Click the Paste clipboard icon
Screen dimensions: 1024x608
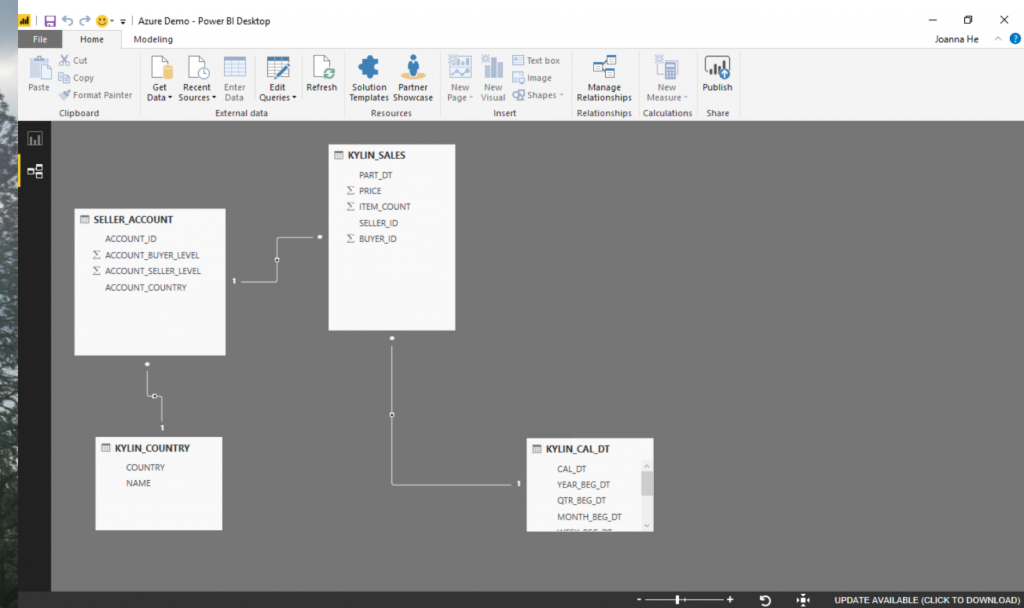(x=39, y=68)
